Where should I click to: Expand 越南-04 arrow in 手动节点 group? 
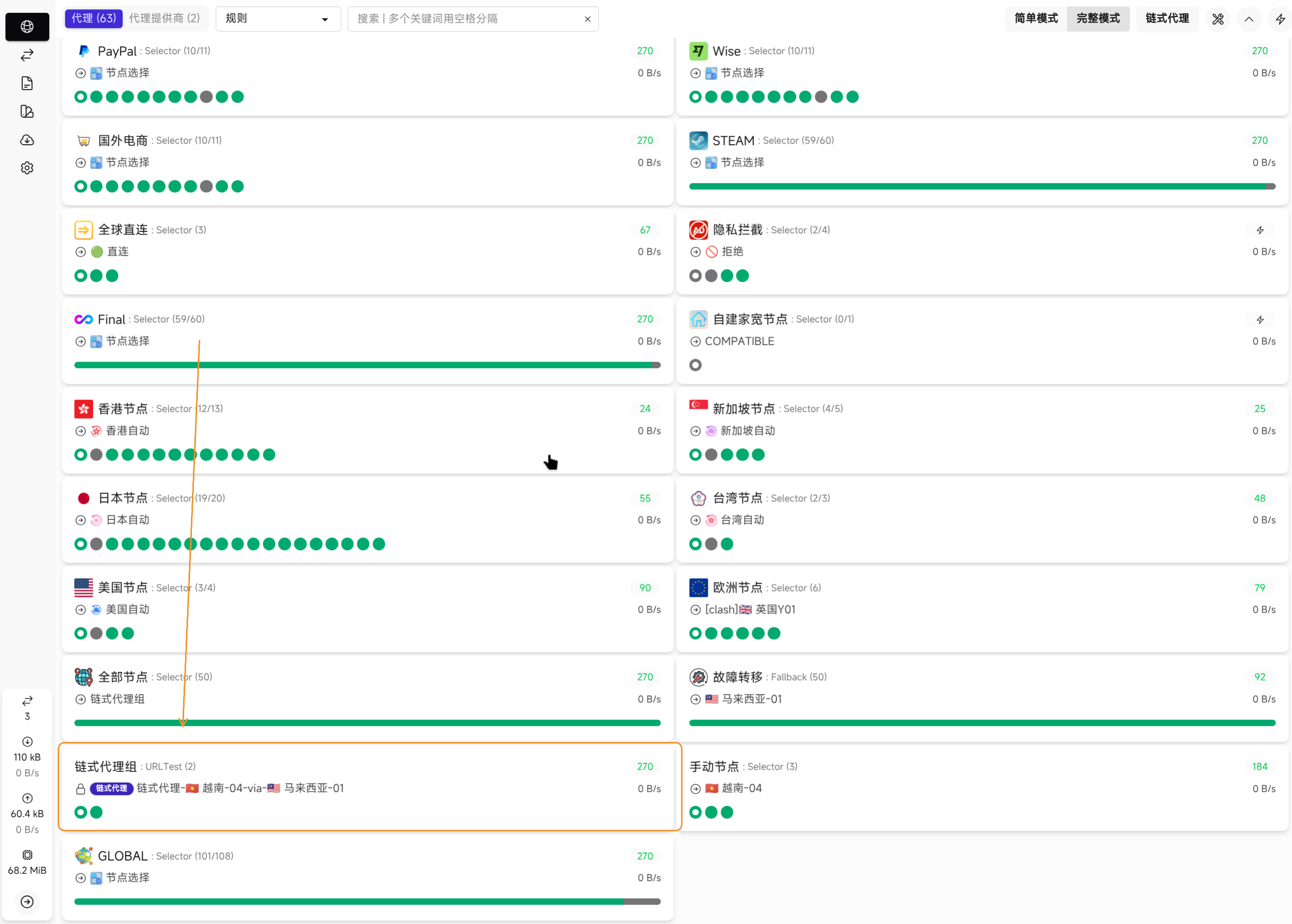695,789
